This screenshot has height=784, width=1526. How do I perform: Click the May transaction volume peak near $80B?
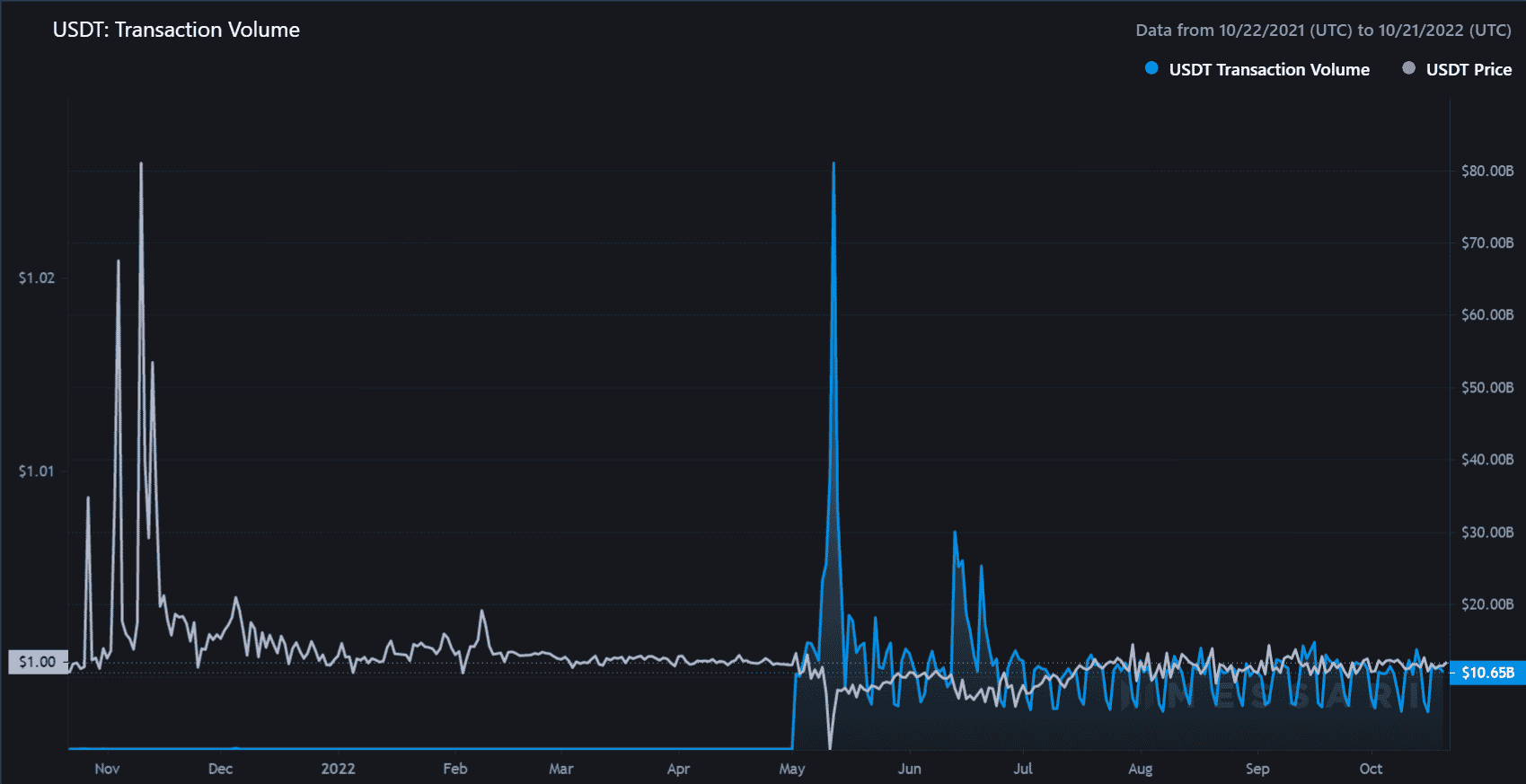point(834,164)
